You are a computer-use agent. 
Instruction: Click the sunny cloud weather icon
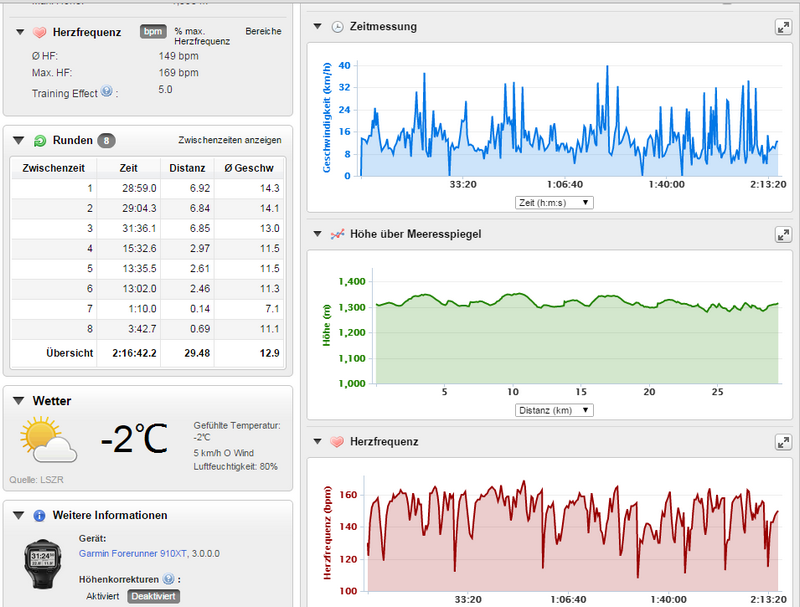point(48,440)
